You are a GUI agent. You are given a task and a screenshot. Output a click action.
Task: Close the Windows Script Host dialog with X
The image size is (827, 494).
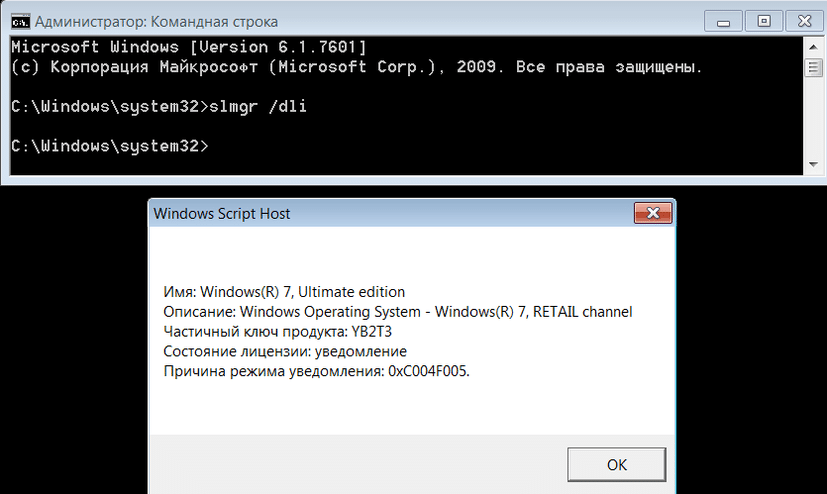[x=652, y=214]
